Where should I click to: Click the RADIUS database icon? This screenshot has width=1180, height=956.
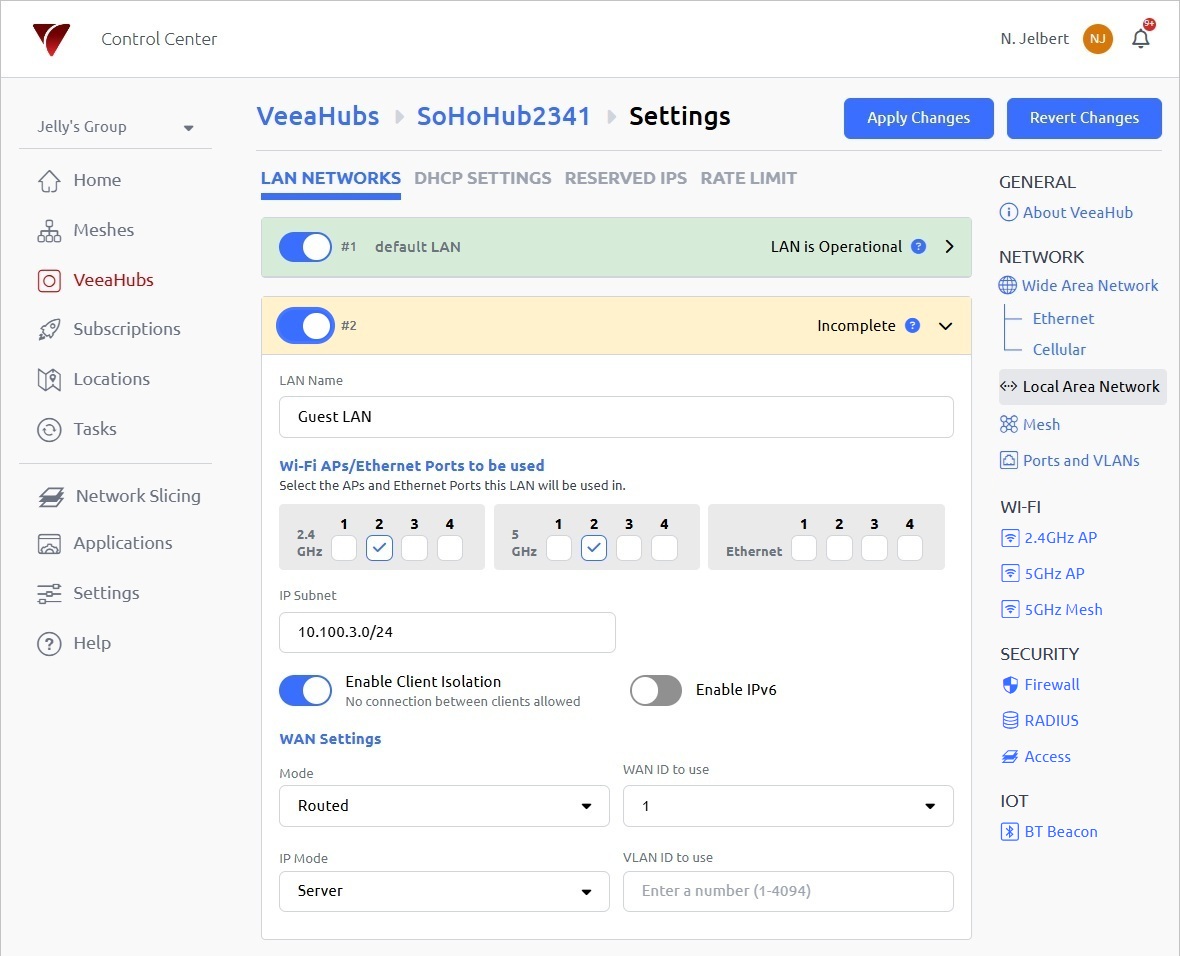(1010, 720)
